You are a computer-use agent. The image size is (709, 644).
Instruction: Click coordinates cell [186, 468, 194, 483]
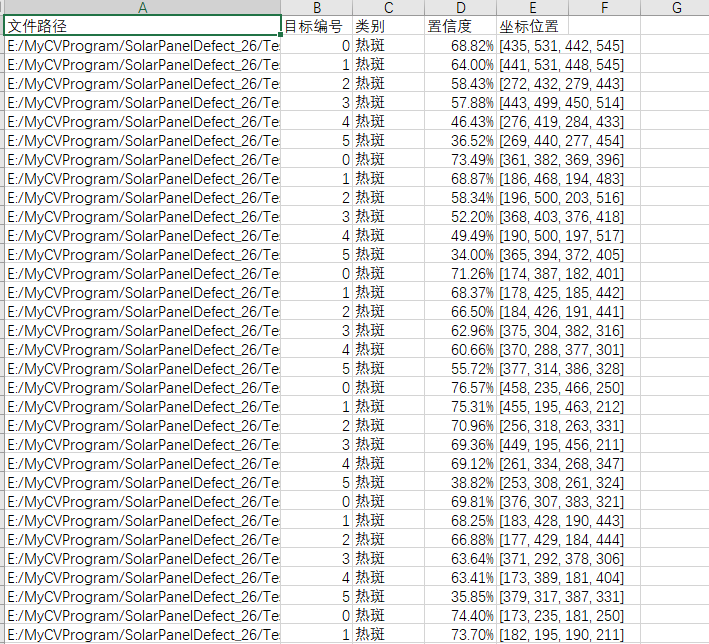click(561, 178)
